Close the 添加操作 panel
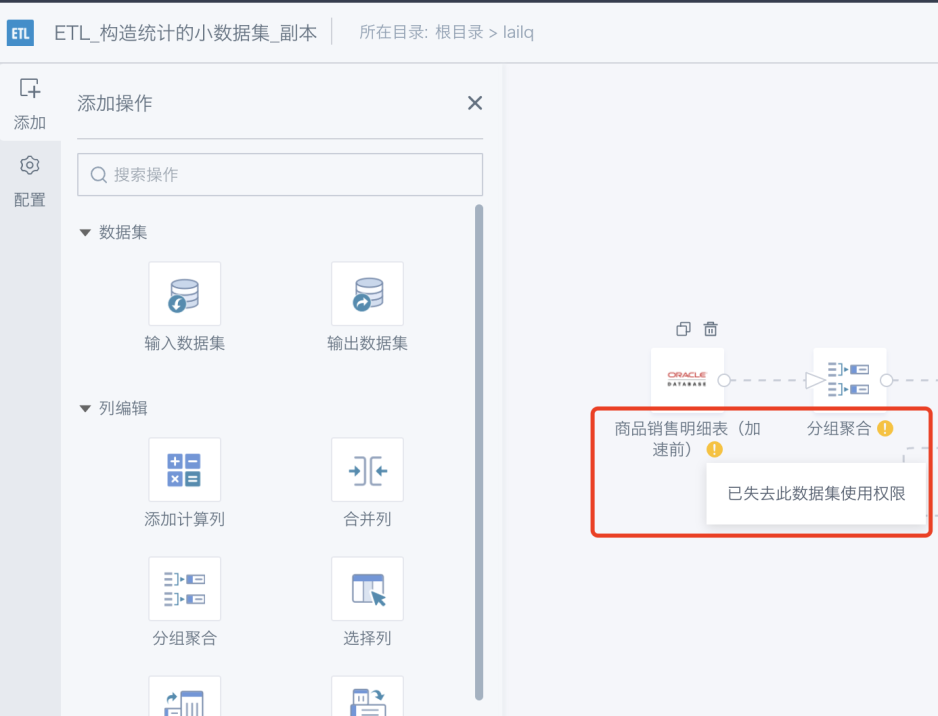938x716 pixels. click(x=474, y=103)
